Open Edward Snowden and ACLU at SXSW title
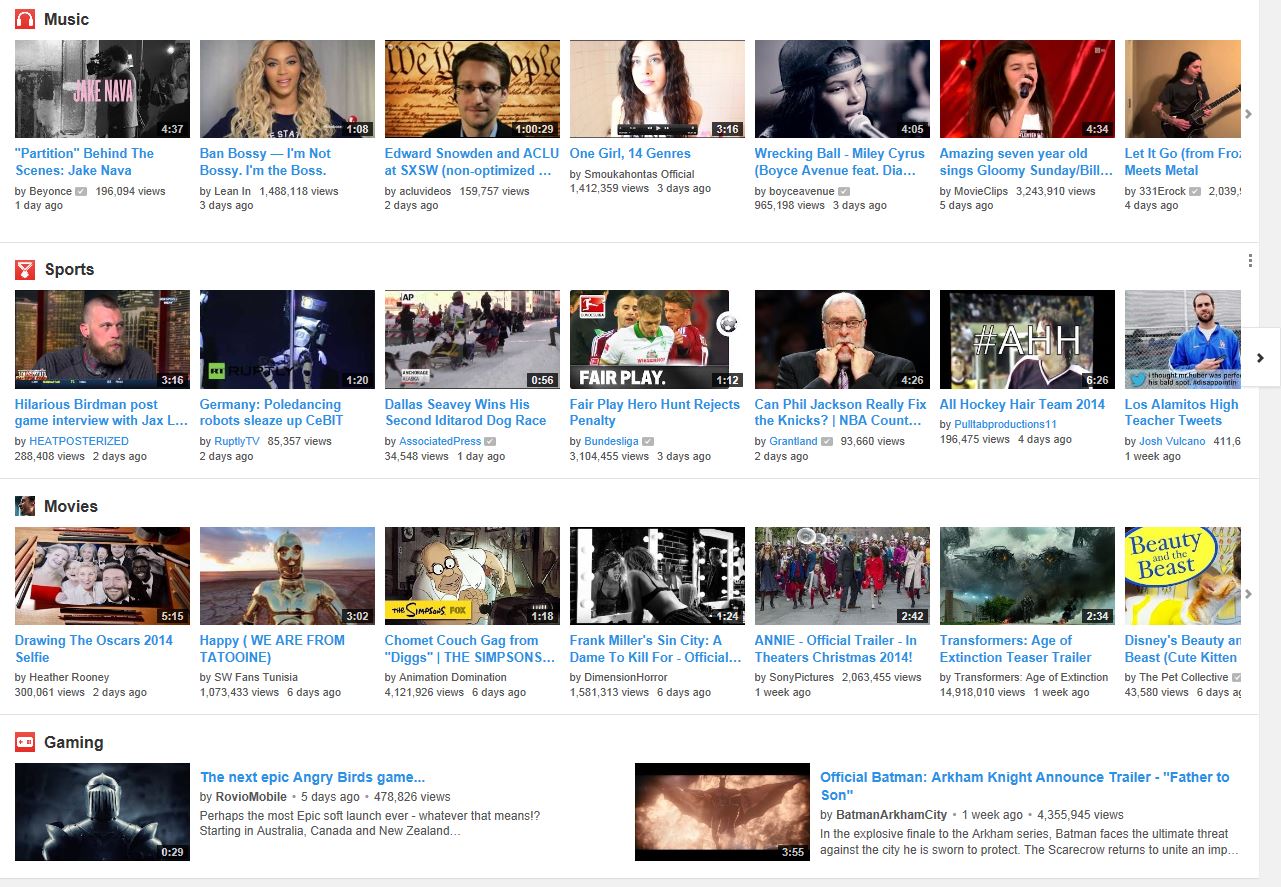Screen dimensions: 1281x887 coord(472,162)
